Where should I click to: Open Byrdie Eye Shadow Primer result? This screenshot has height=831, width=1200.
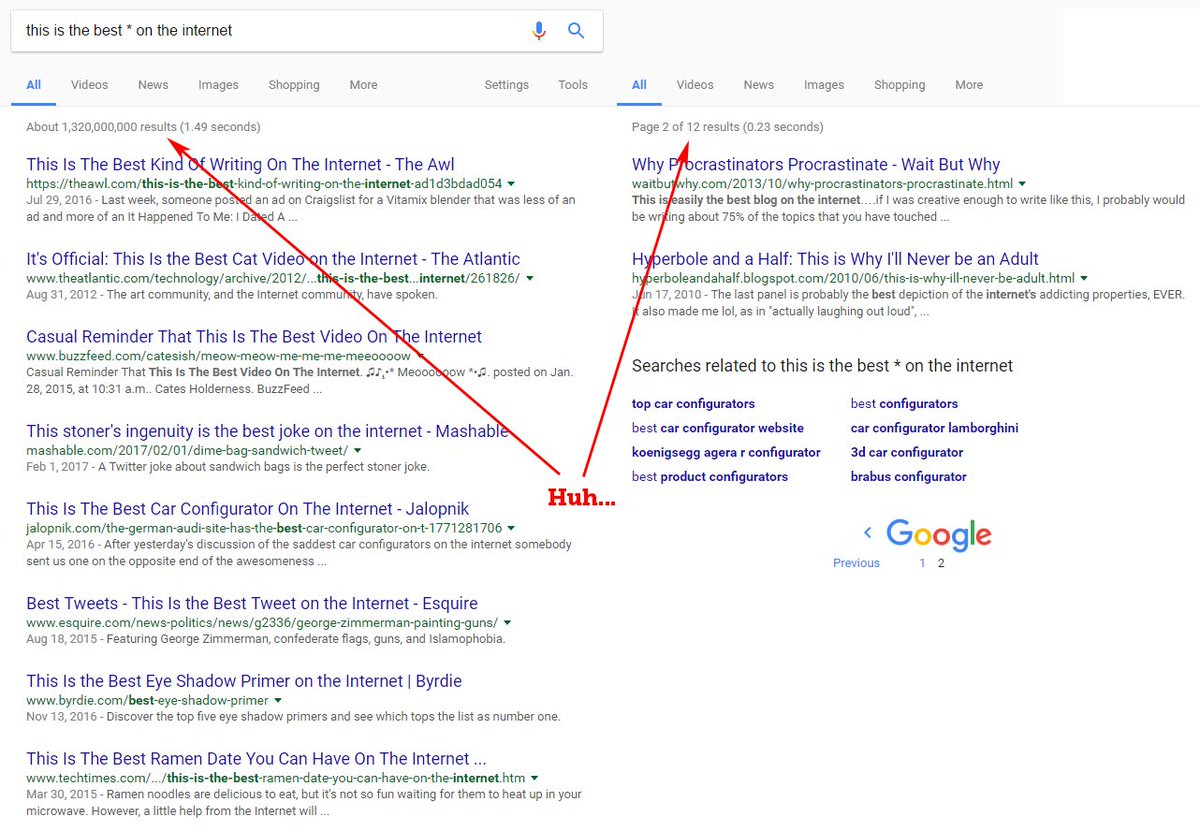244,681
